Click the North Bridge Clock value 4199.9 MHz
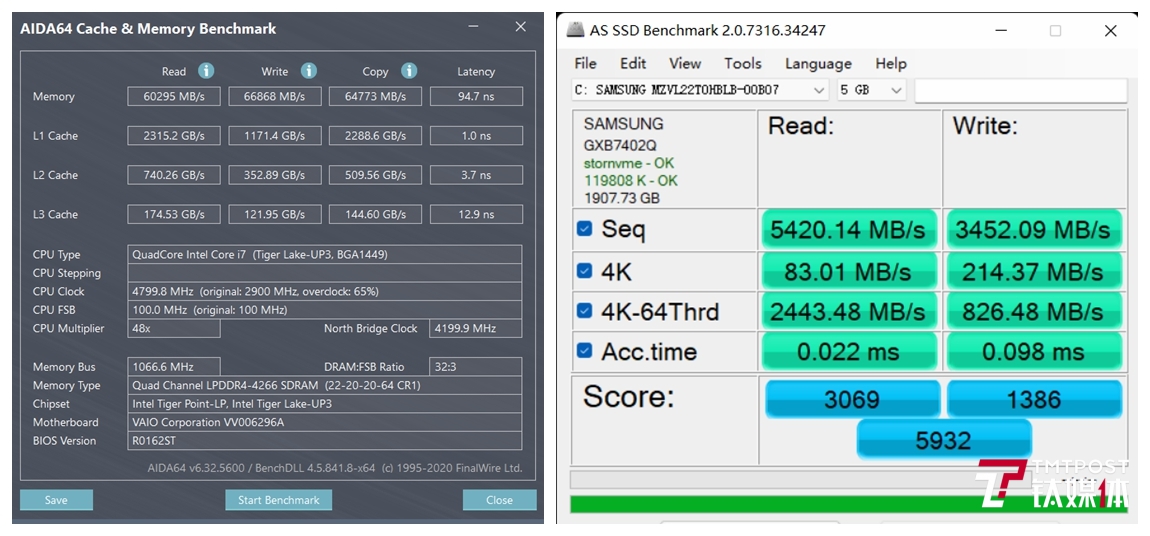The width and height of the screenshot is (1150, 536). tap(476, 328)
